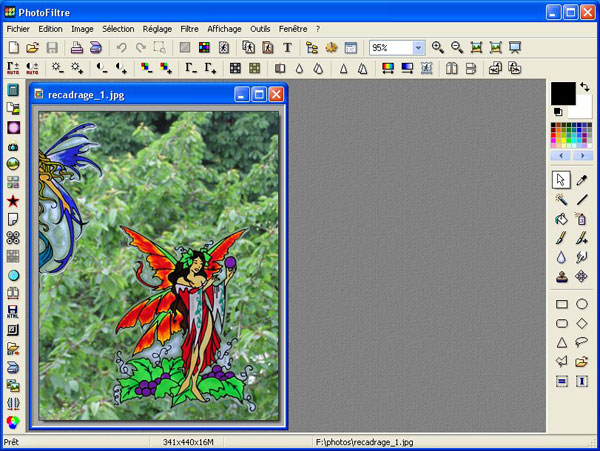Select the Brush tool
This screenshot has height=451, width=600.
point(561,238)
